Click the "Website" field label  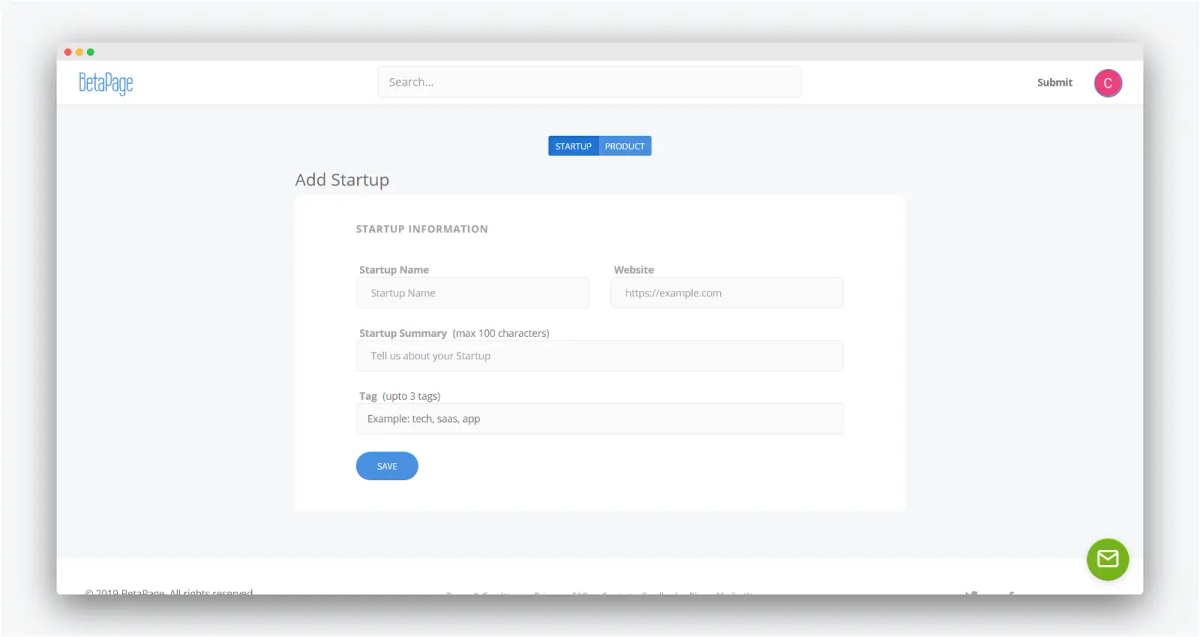coord(634,270)
